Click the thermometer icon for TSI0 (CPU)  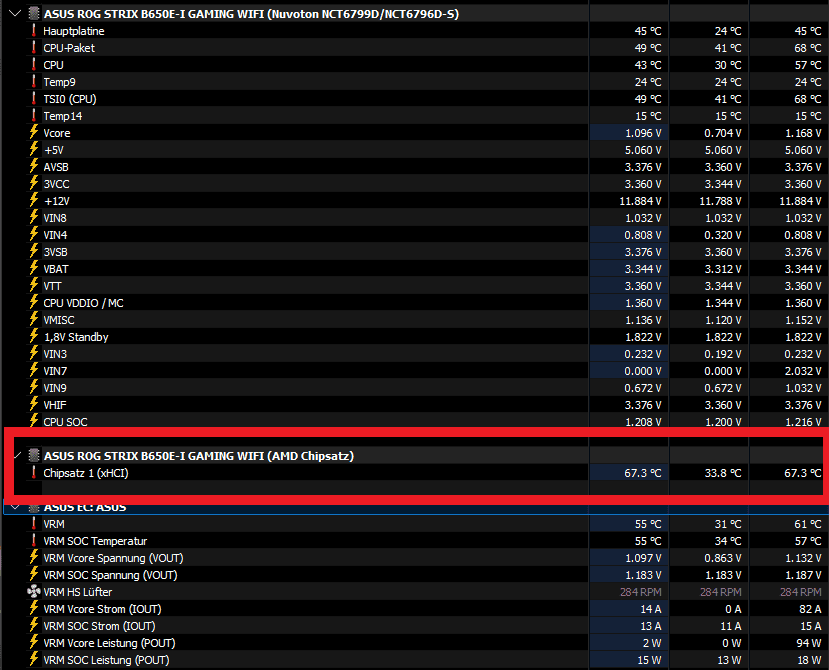pyautogui.click(x=34, y=99)
